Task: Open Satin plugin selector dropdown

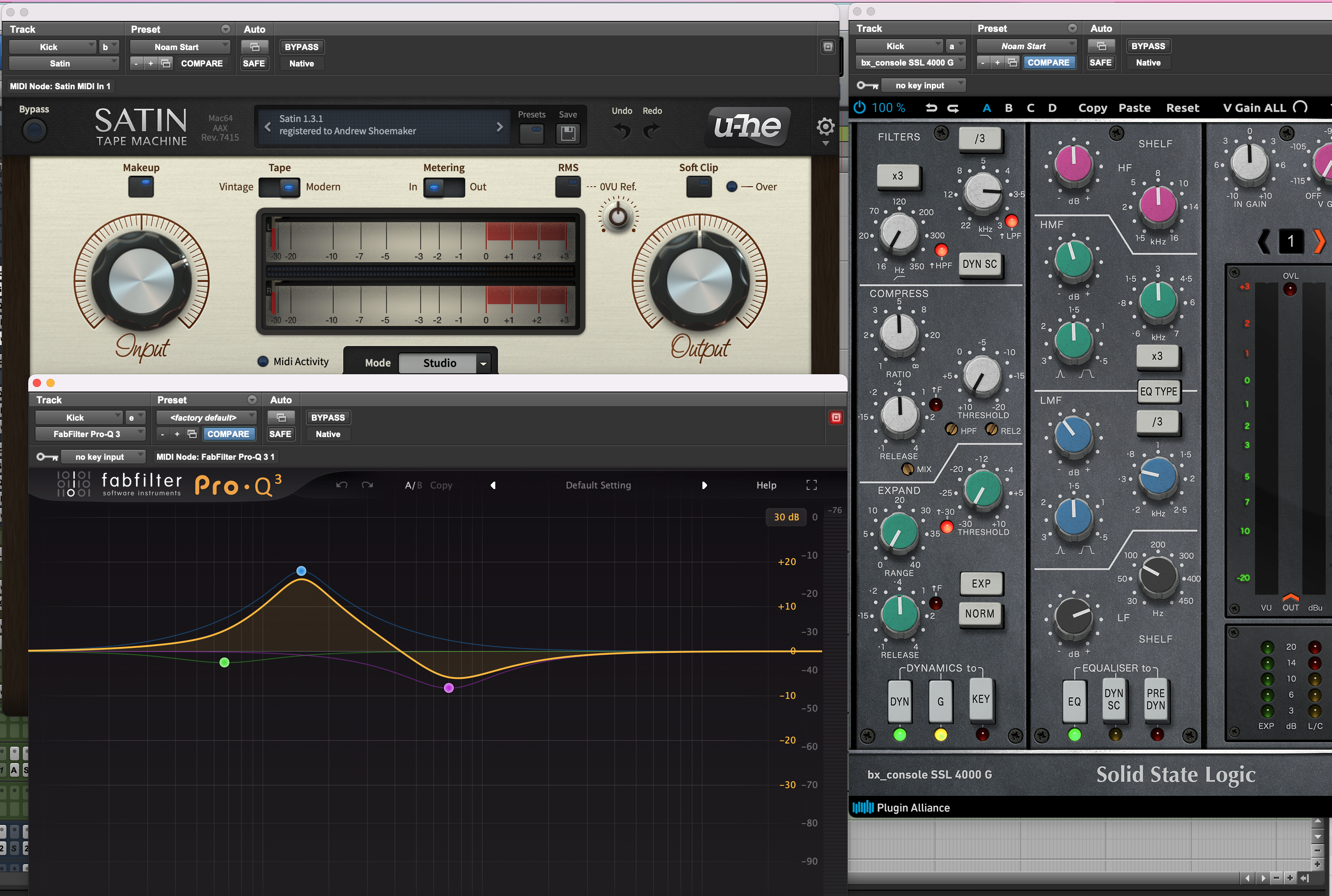Action: [64, 63]
